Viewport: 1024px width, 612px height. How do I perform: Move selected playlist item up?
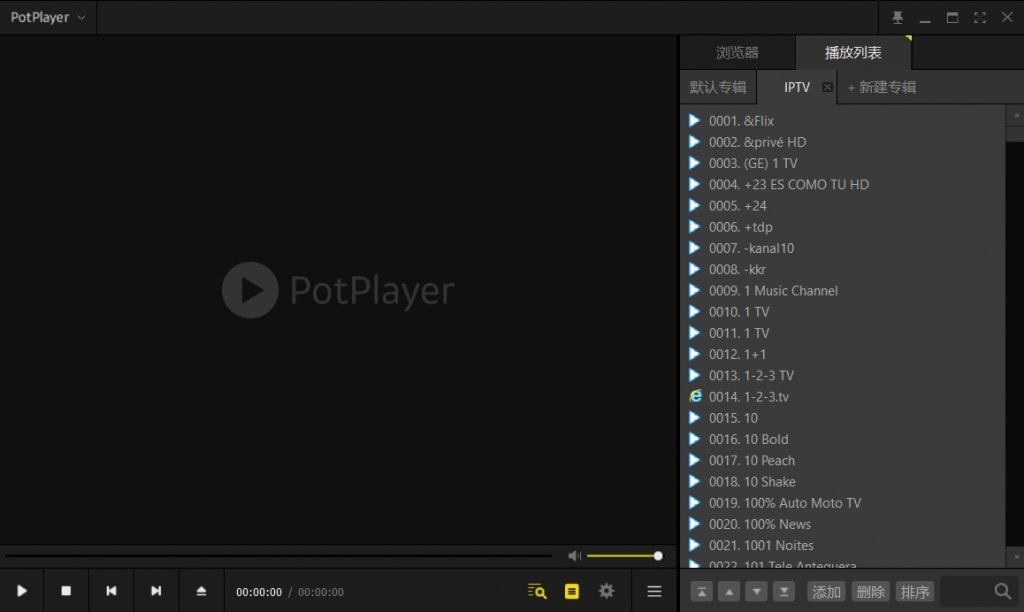pos(729,592)
